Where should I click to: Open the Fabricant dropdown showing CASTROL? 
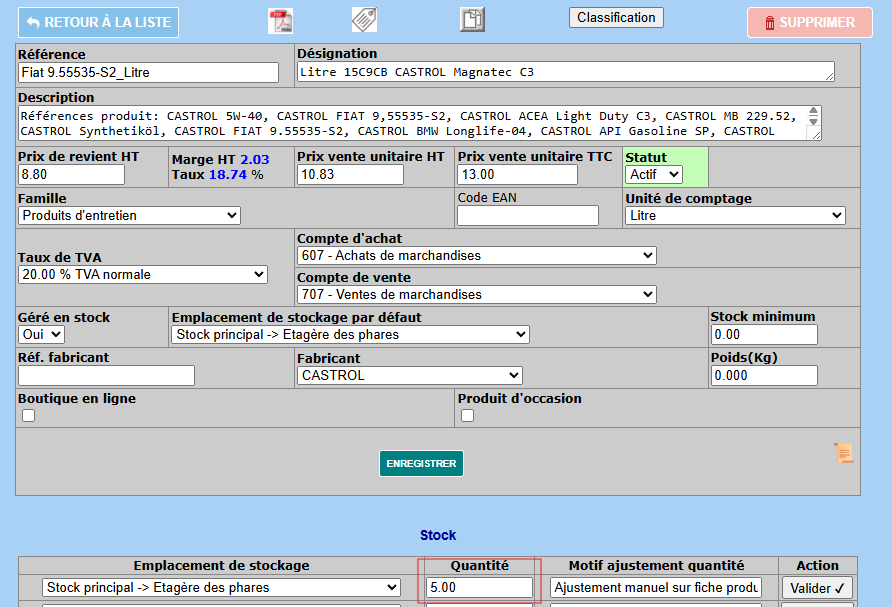pyautogui.click(x=410, y=375)
